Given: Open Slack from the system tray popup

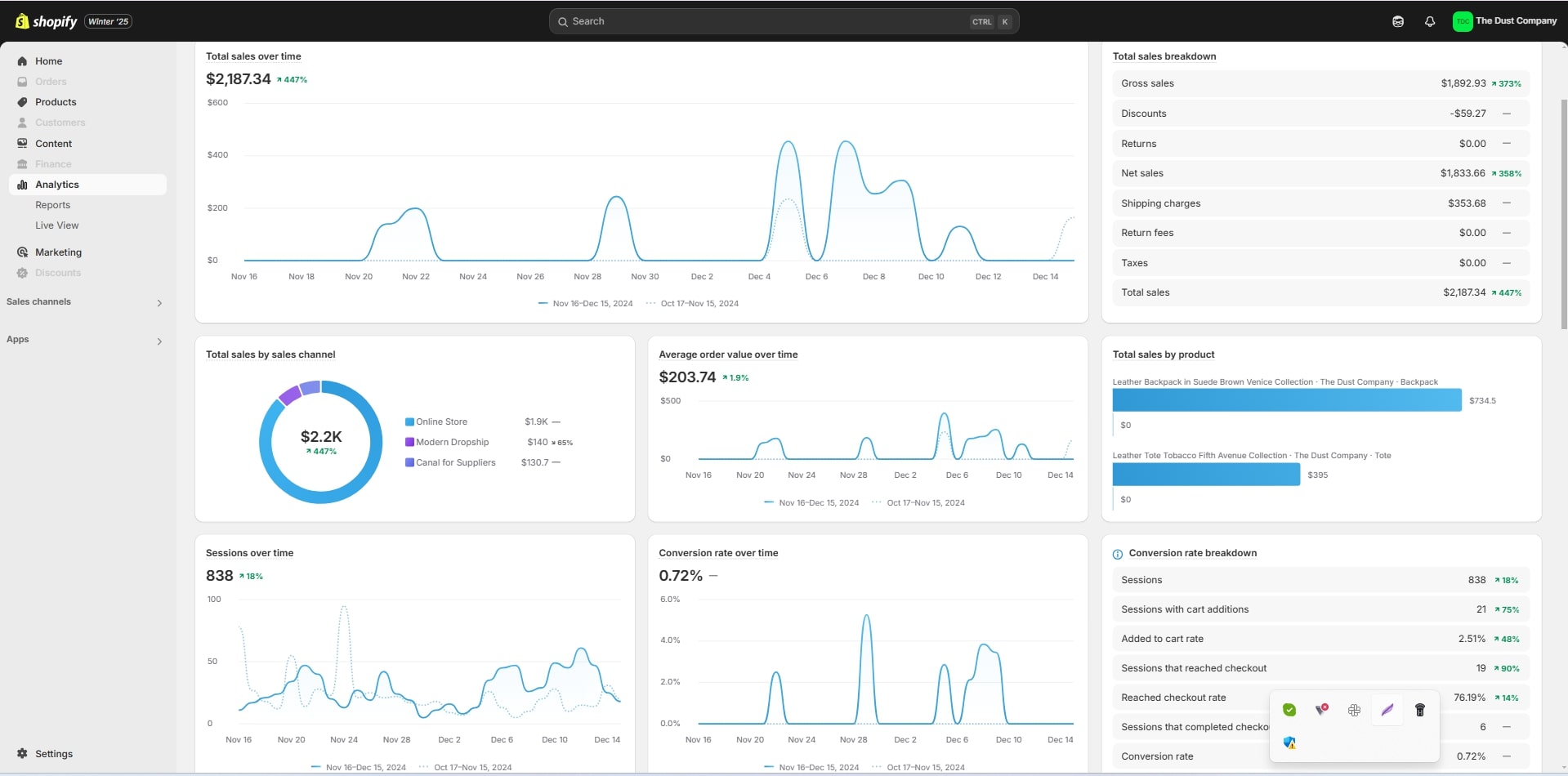Looking at the screenshot, I should [1354, 710].
